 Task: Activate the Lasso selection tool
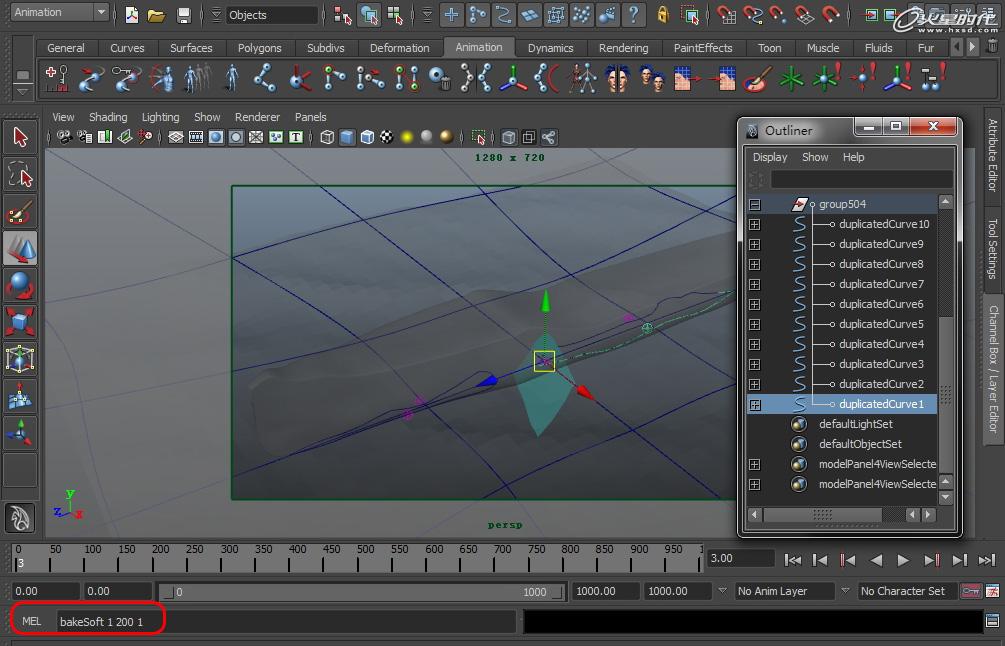[x=20, y=175]
